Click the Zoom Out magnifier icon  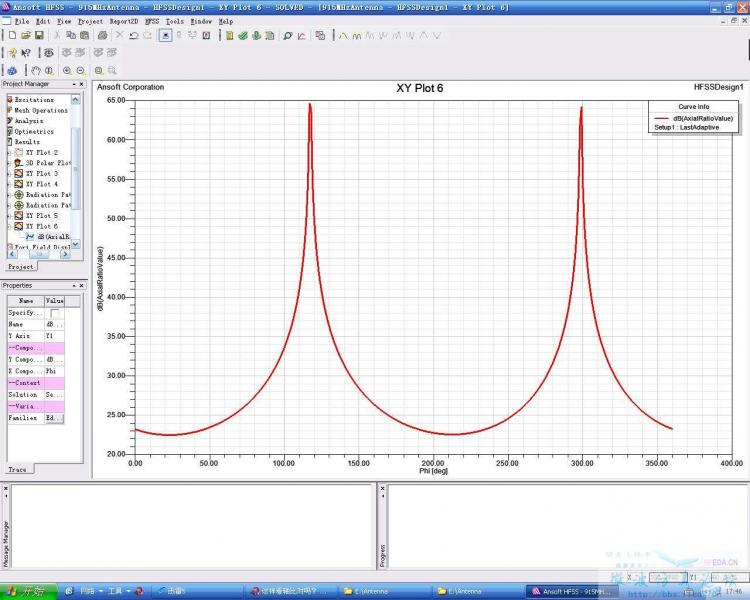pyautogui.click(x=81, y=70)
